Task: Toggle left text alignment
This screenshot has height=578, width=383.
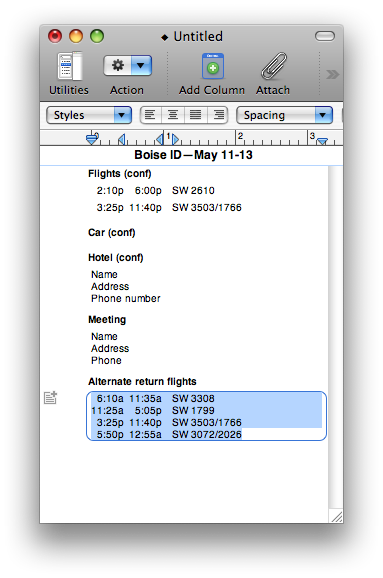Action: 150,115
